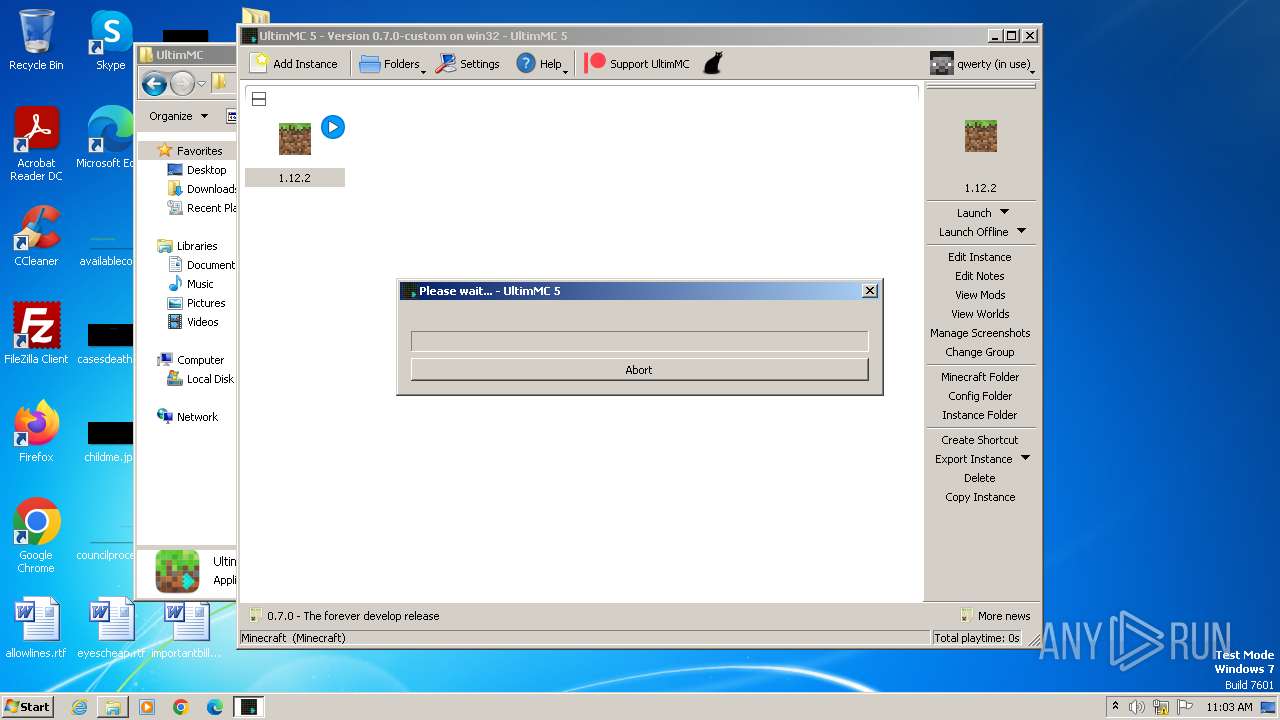
Task: Select Computer in Explorer tree
Action: [x=190, y=360]
